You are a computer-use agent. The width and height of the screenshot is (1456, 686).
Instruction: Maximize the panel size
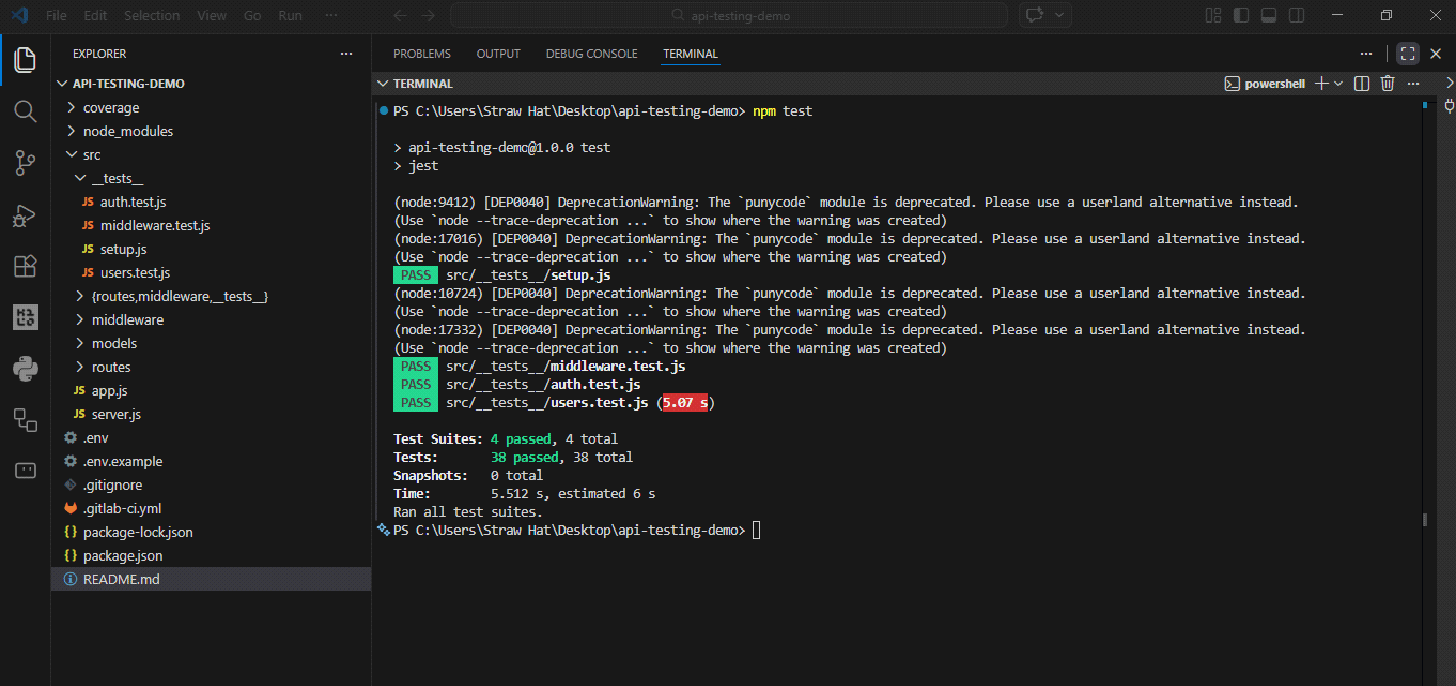(1407, 53)
